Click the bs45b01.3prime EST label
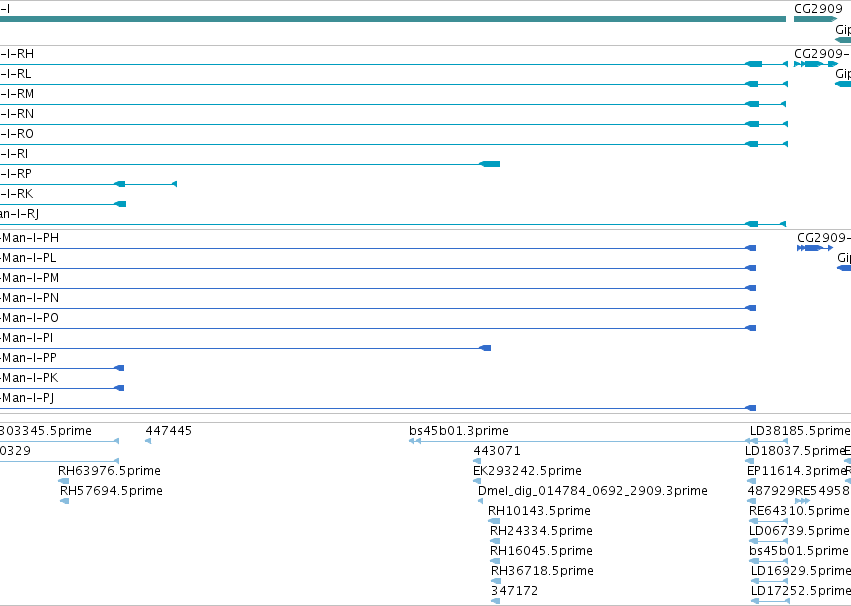The image size is (851, 606). point(459,431)
